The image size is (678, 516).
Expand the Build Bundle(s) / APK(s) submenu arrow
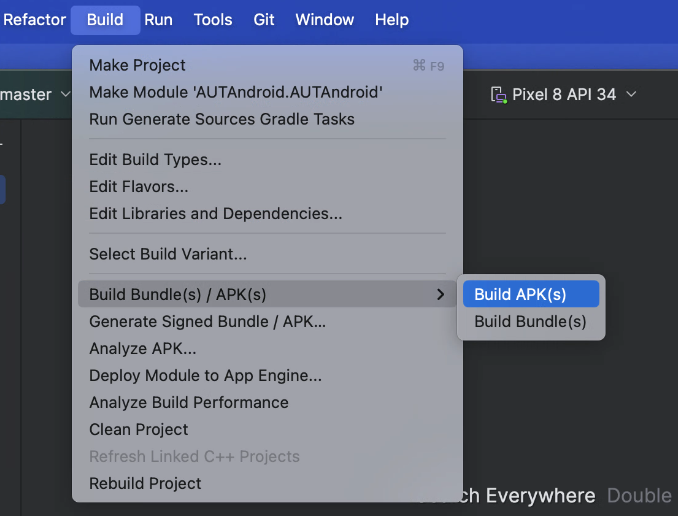click(440, 294)
